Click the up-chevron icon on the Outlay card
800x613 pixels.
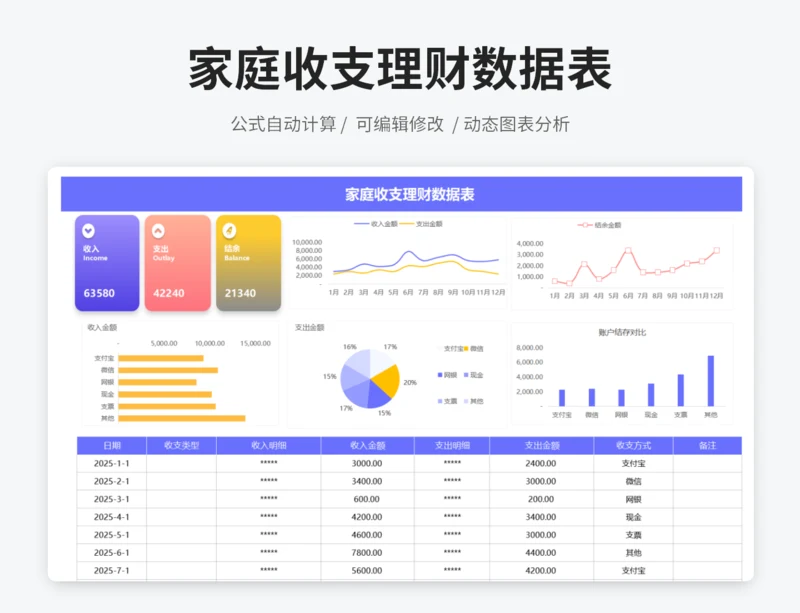coord(158,231)
